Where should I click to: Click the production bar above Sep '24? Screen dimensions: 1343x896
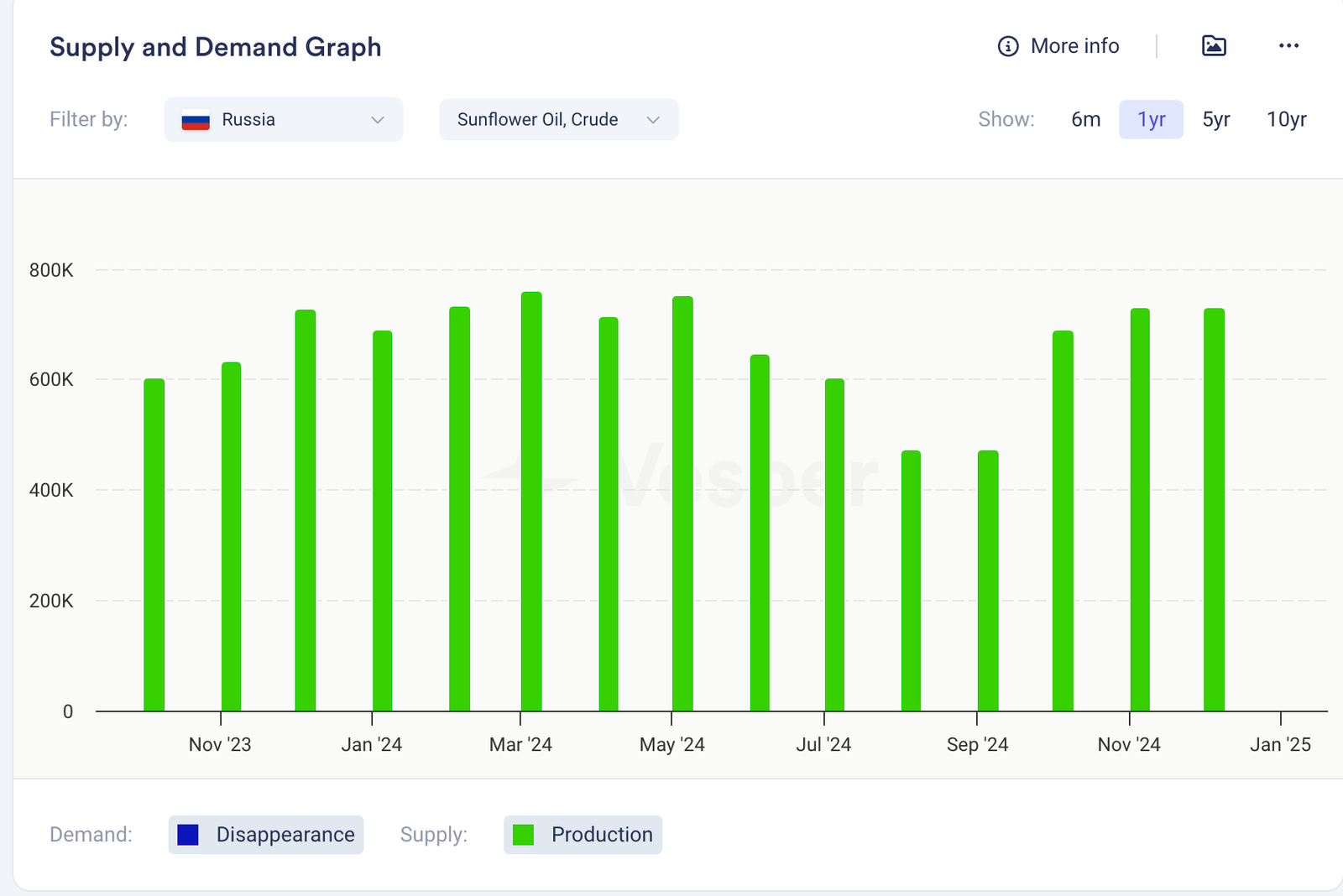click(x=988, y=581)
